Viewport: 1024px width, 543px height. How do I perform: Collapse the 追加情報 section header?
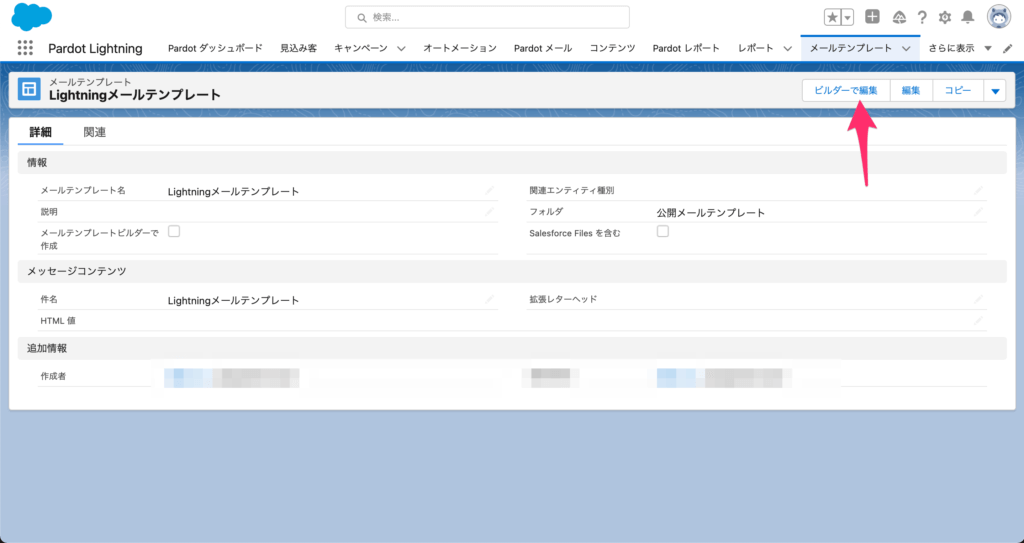coord(512,348)
